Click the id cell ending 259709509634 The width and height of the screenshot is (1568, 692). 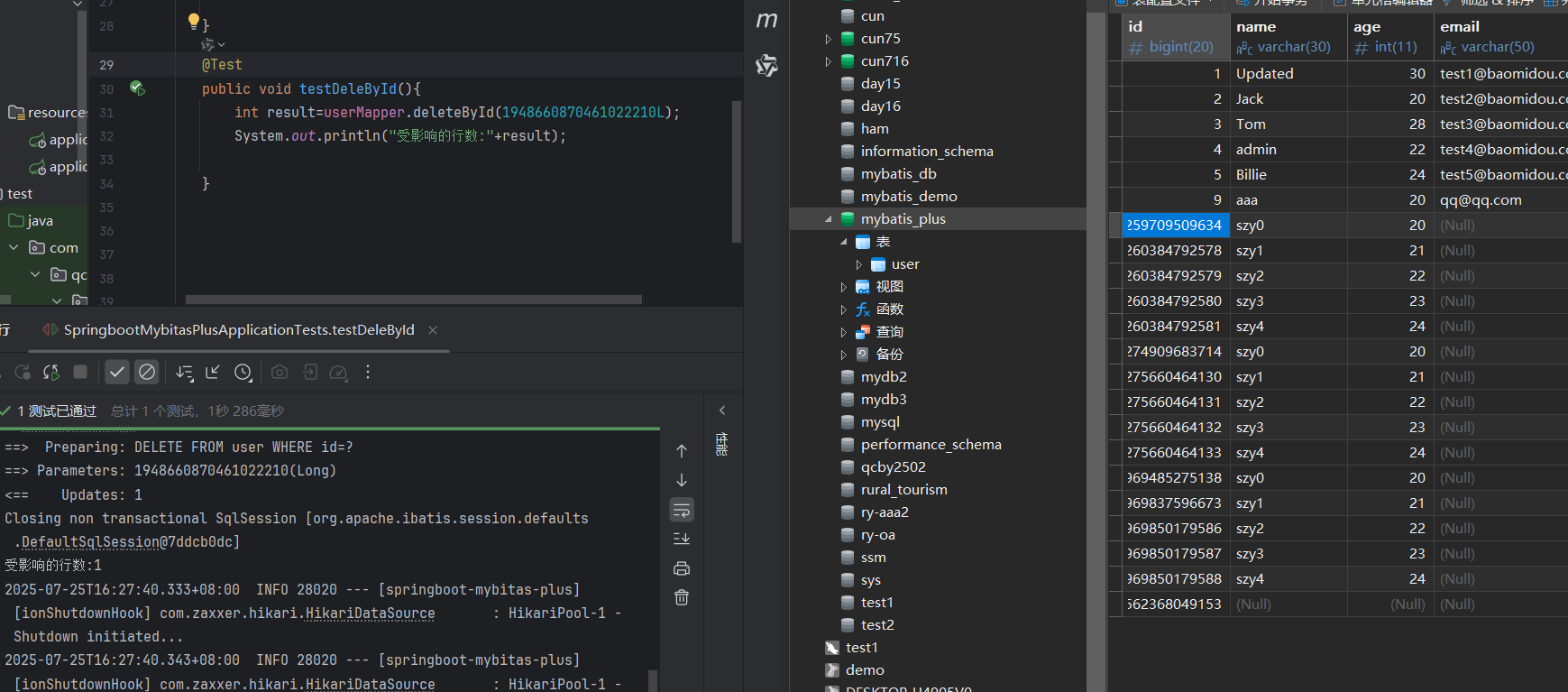(1176, 226)
